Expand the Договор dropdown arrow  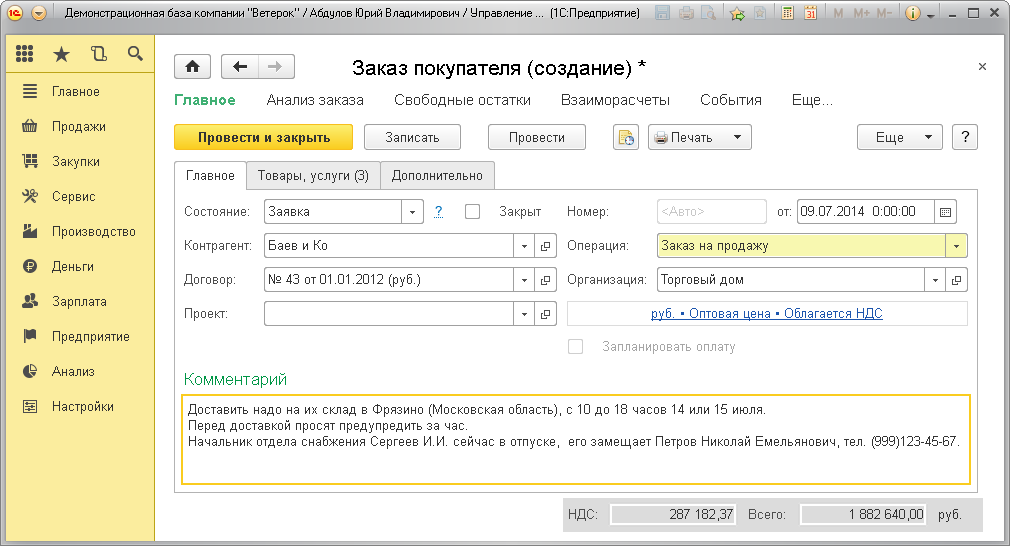(x=524, y=279)
